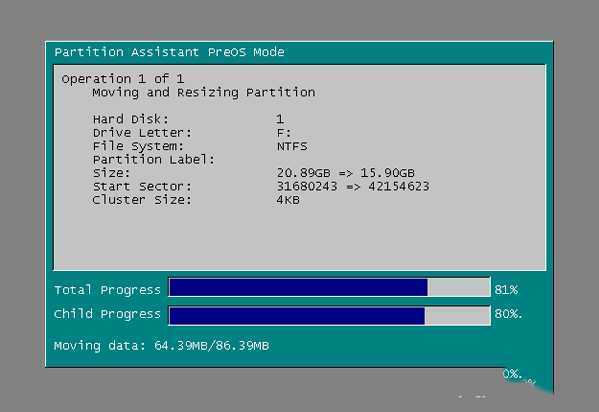Viewport: 599px width, 412px height.
Task: Click the '80%' child progress percentage
Action: click(x=508, y=314)
